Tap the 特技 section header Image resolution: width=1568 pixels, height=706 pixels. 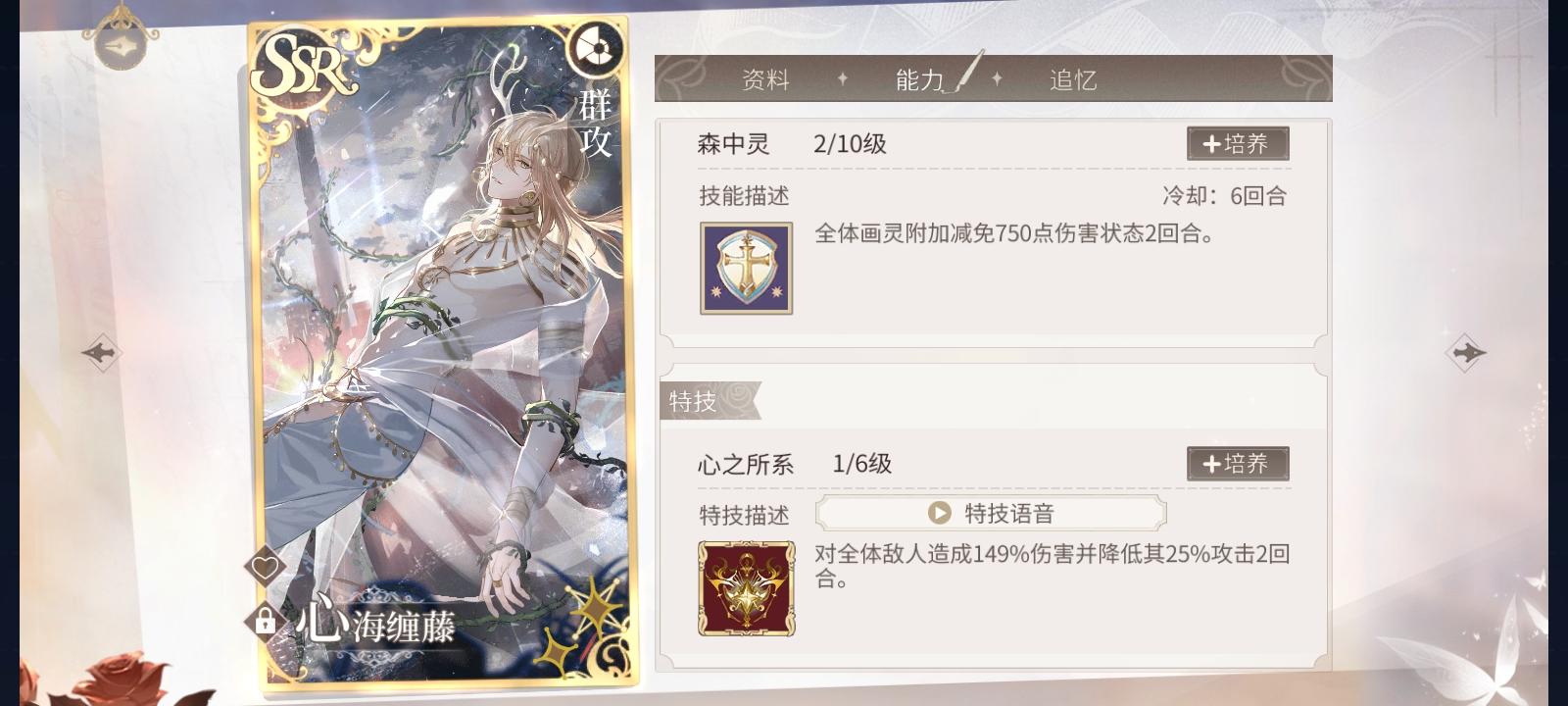point(694,401)
